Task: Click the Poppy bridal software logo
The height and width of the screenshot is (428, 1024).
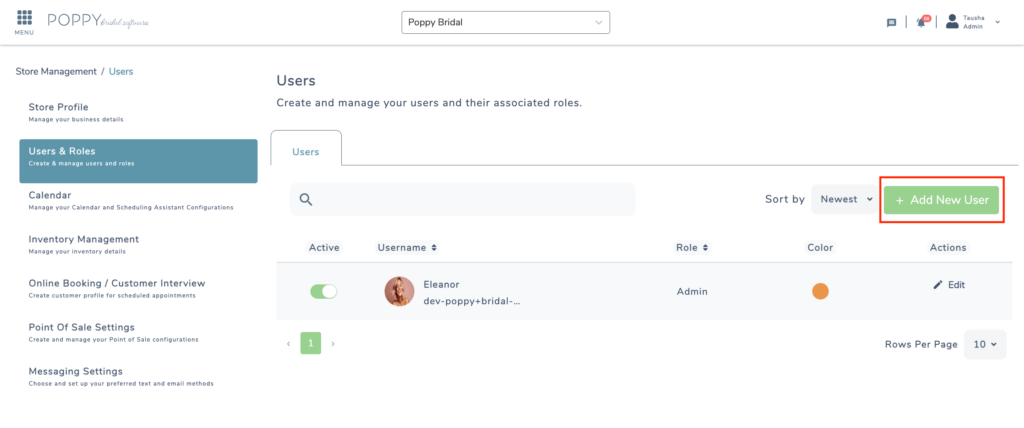Action: pos(99,21)
